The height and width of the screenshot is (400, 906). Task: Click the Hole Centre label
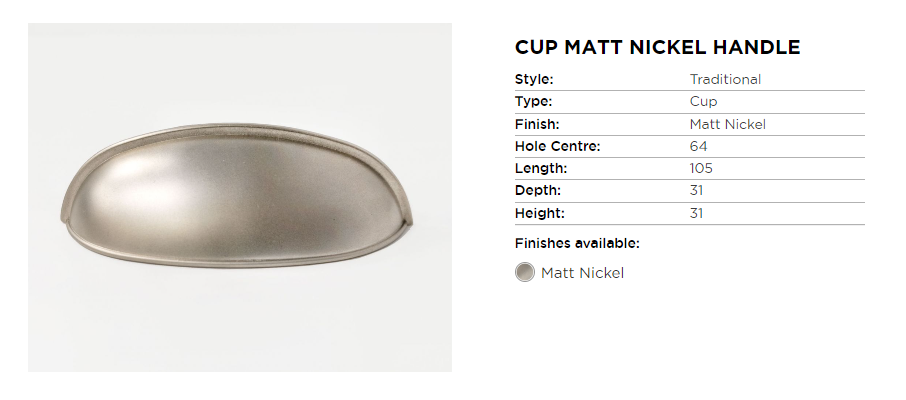pyautogui.click(x=557, y=147)
